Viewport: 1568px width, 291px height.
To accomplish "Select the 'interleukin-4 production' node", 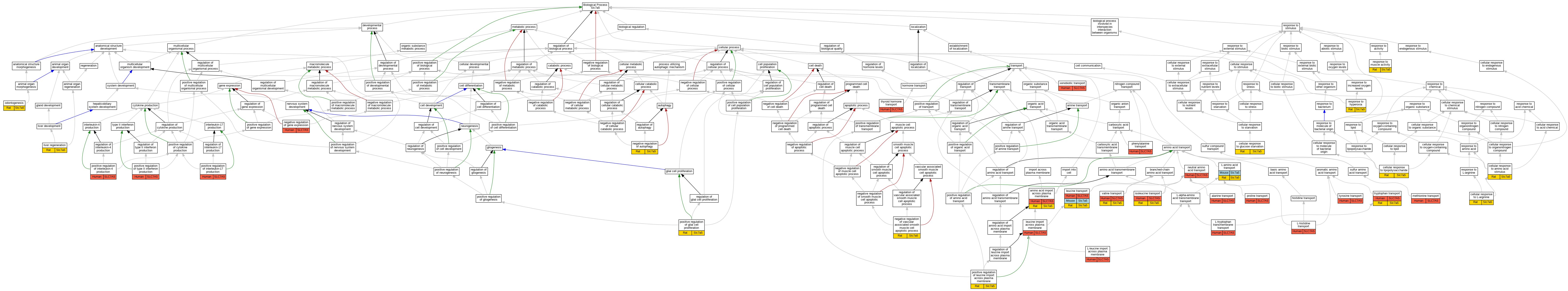I will [x=92, y=127].
